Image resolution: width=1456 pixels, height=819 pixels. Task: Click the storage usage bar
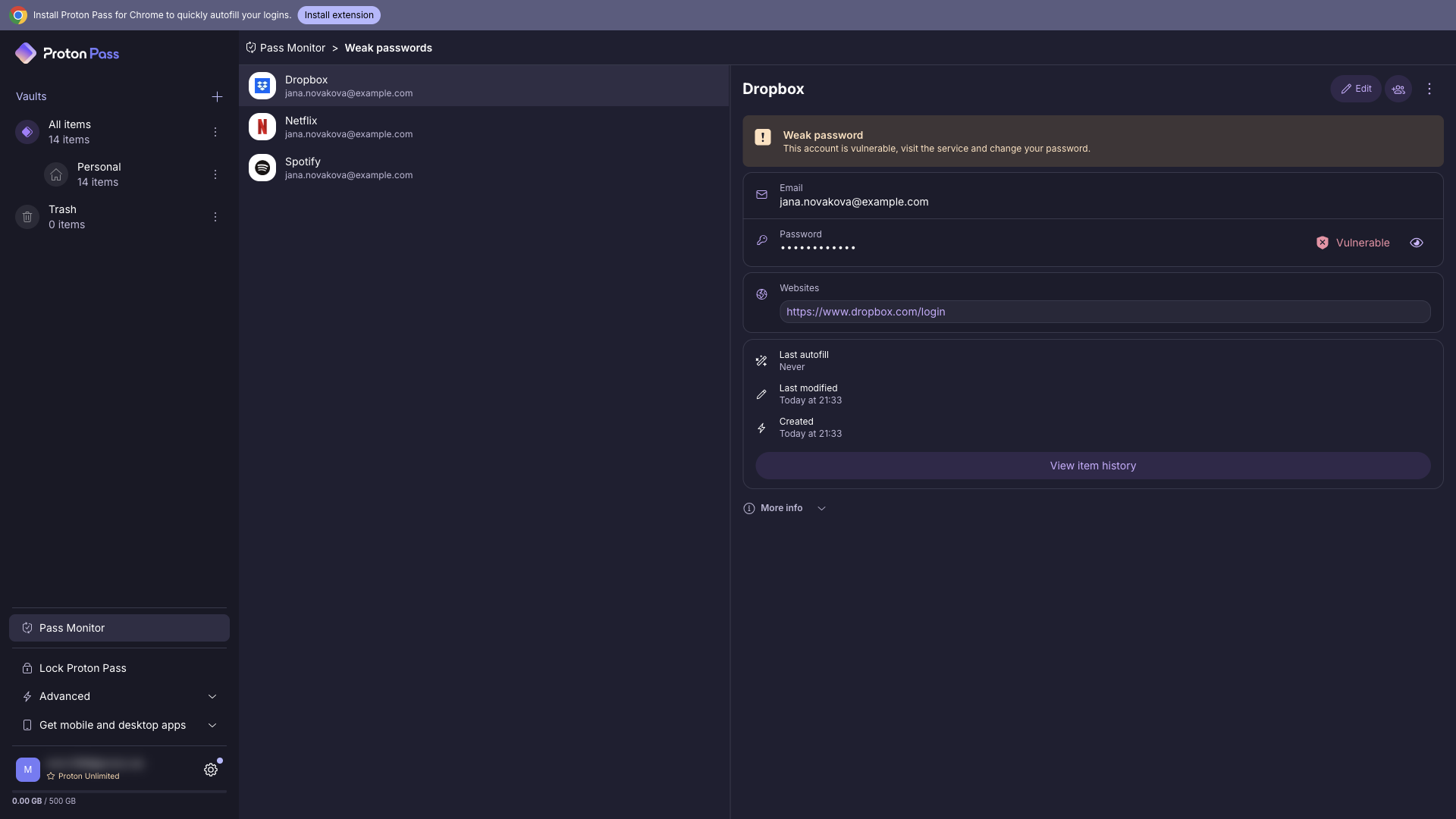(x=119, y=792)
